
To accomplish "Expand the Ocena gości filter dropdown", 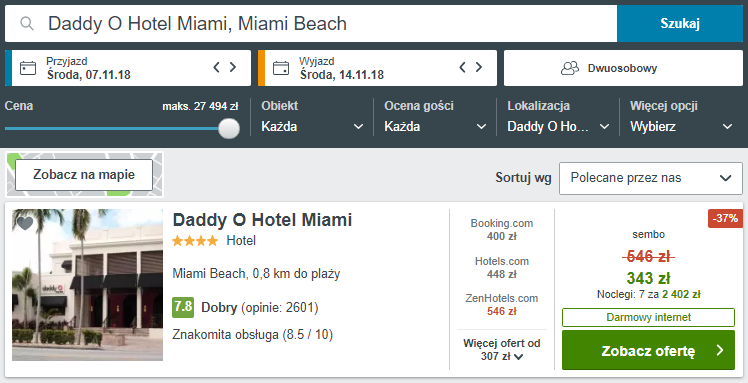I will (x=435, y=117).
